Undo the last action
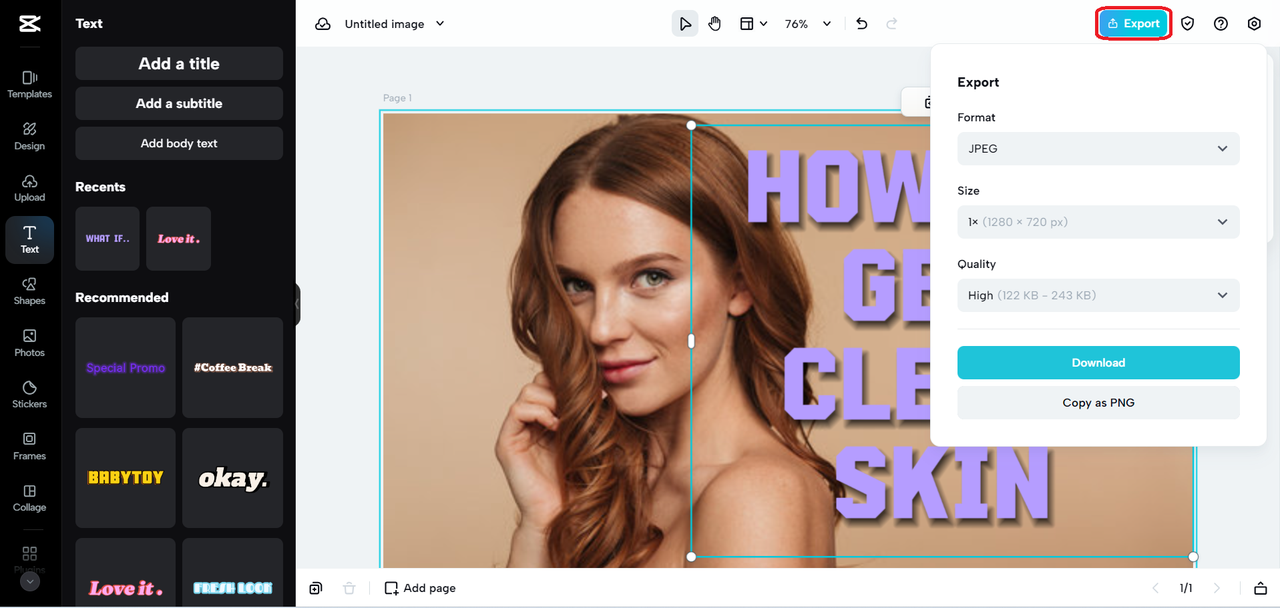 862,24
